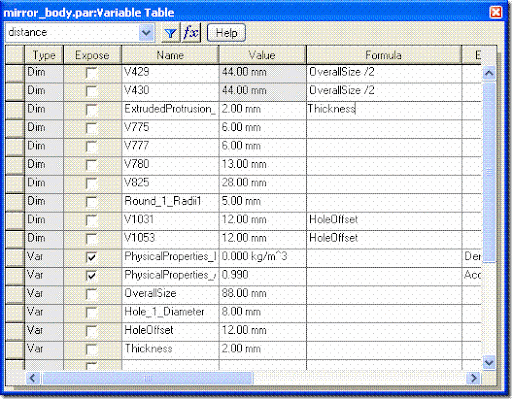The width and height of the screenshot is (512, 399).
Task: Check Expose for V775 row
Action: coord(91,128)
